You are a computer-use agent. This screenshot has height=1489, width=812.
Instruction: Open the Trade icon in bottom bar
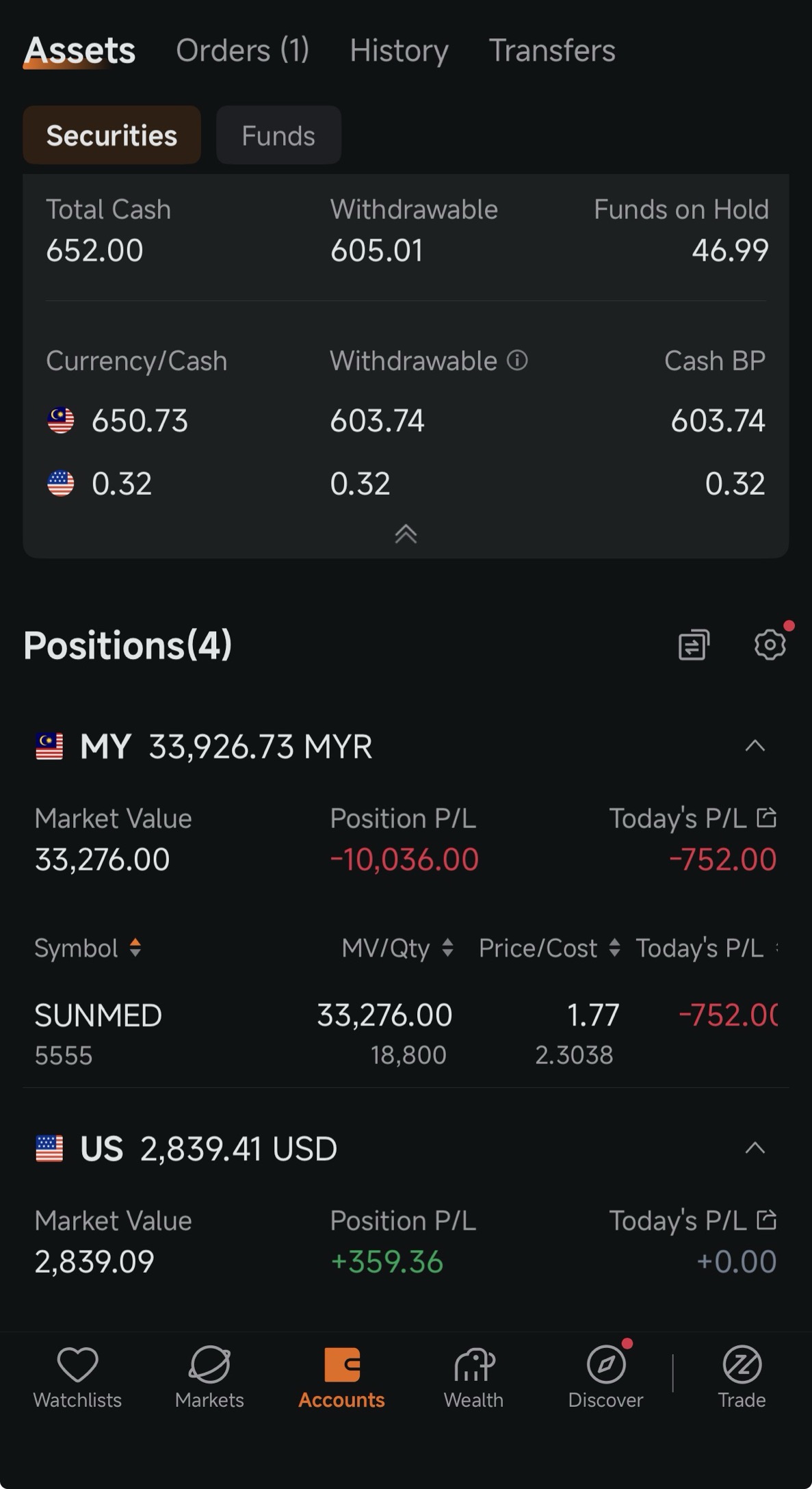(742, 1364)
